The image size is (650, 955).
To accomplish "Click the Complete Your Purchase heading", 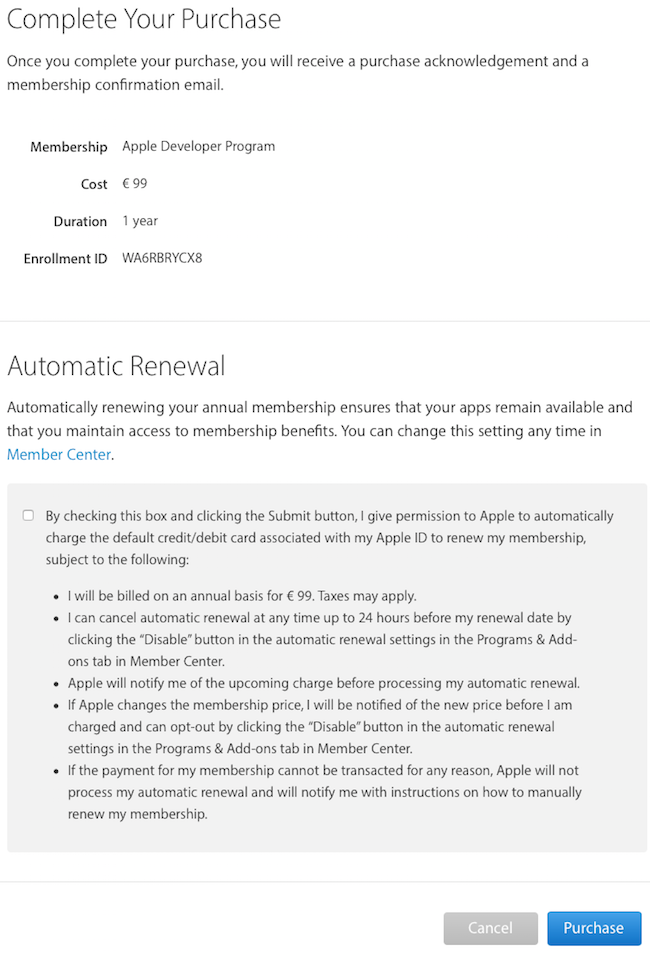I will 144,19.
